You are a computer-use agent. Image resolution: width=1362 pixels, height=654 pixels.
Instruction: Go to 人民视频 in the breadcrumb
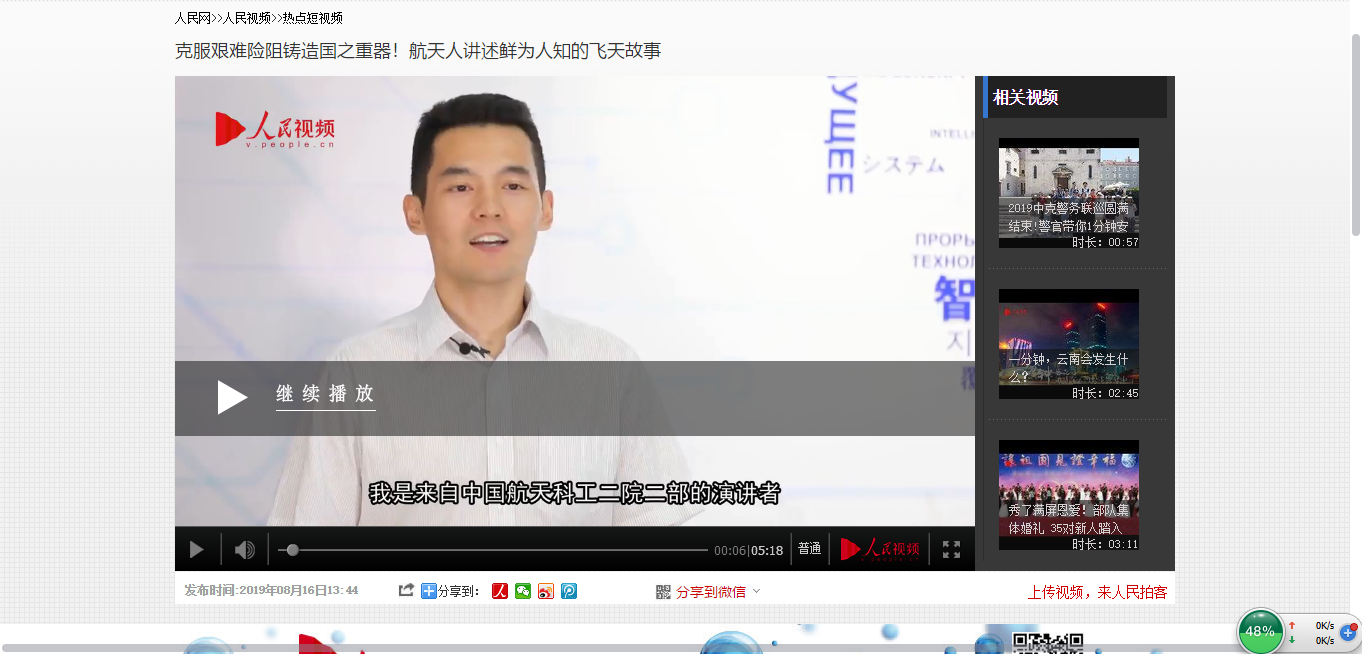click(x=246, y=18)
